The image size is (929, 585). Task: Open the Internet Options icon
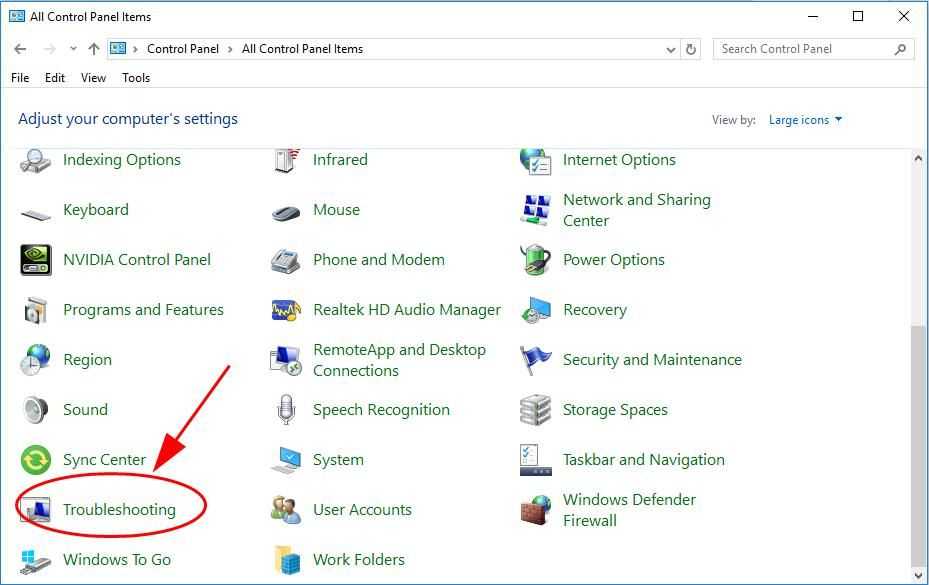(536, 161)
